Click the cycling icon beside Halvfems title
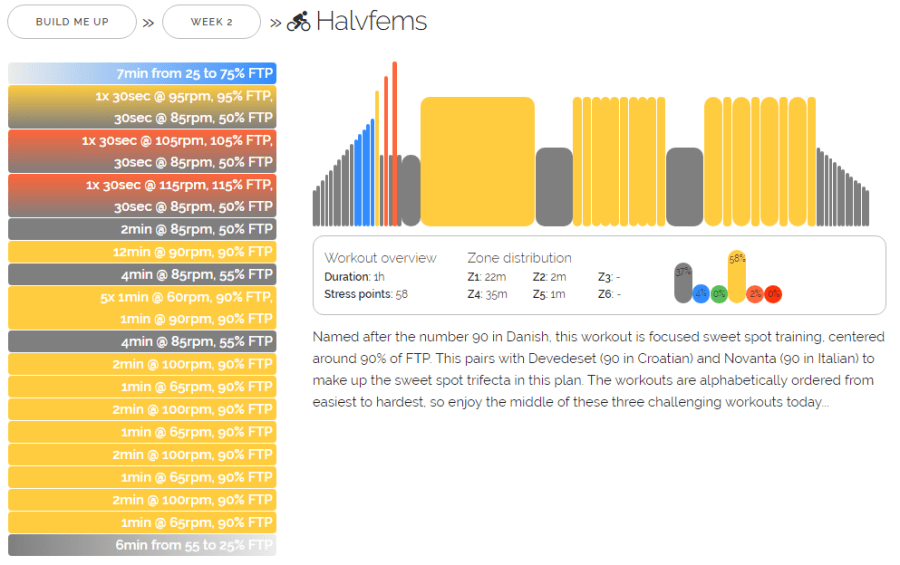 point(299,21)
